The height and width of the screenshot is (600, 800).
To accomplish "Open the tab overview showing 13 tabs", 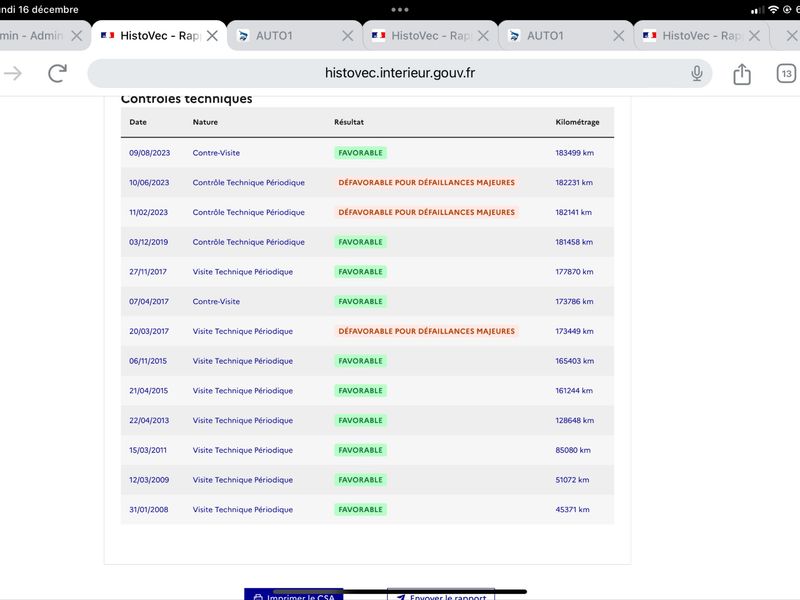I will click(x=786, y=73).
